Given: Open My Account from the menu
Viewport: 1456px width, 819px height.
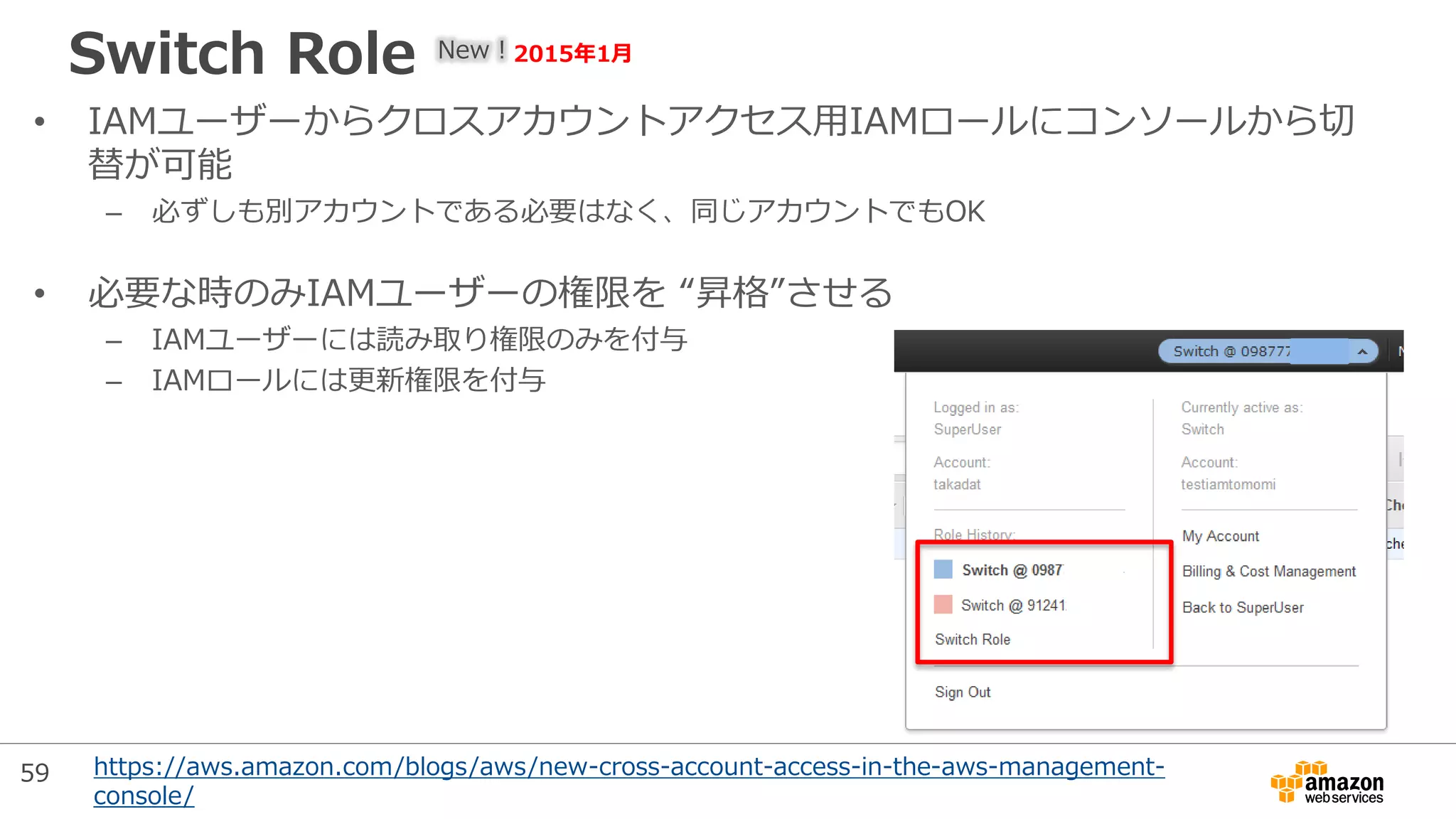Looking at the screenshot, I should pos(1221,537).
